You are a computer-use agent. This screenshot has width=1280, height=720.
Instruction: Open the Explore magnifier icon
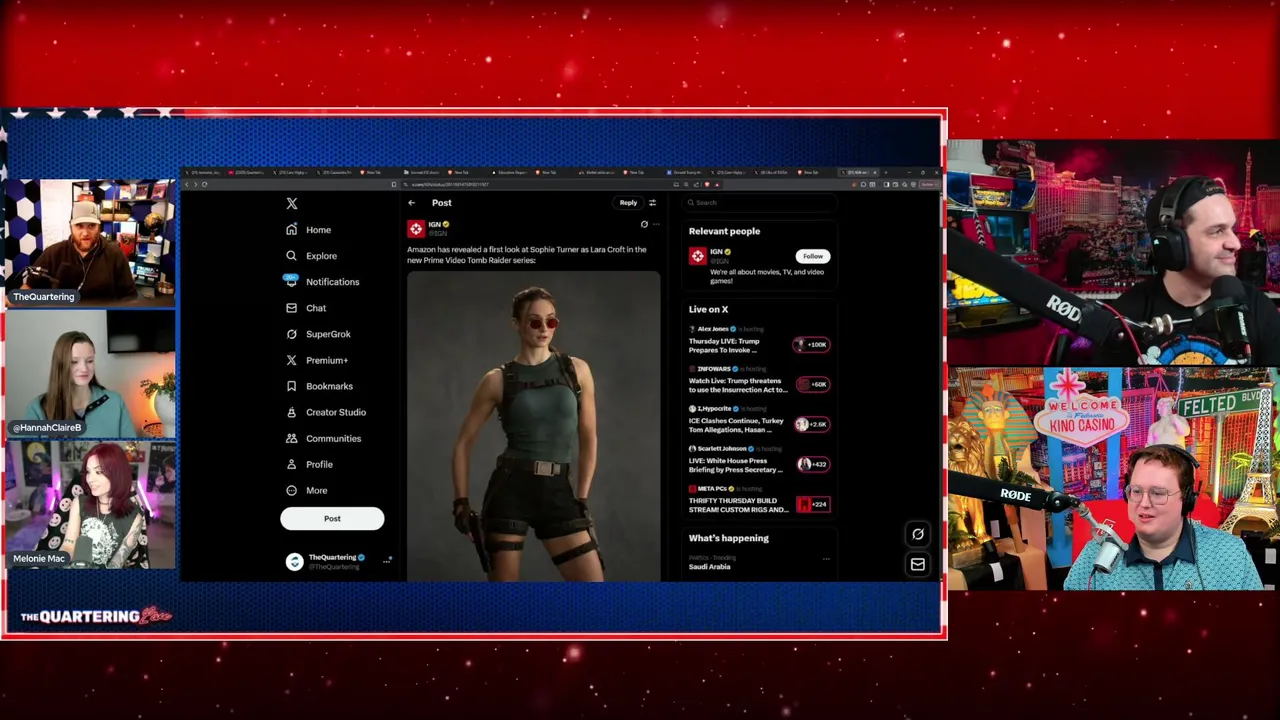[291, 256]
